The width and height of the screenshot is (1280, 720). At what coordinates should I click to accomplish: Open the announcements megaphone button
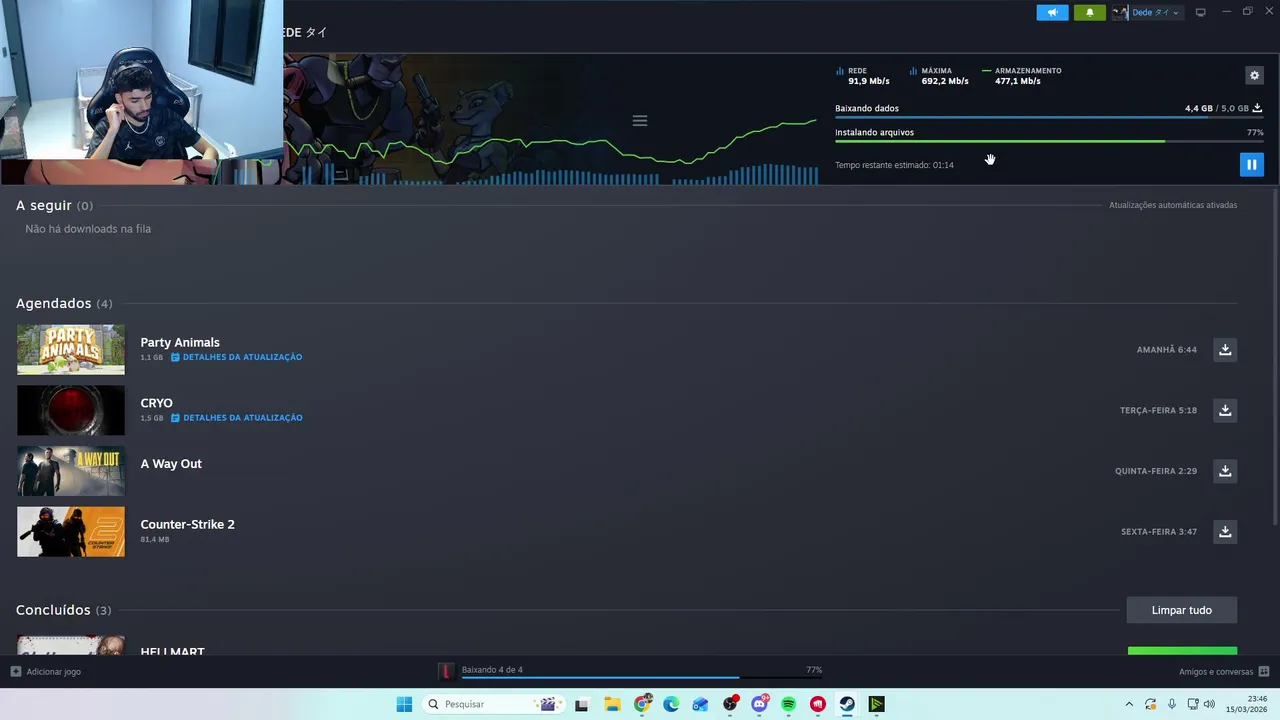click(x=1052, y=12)
